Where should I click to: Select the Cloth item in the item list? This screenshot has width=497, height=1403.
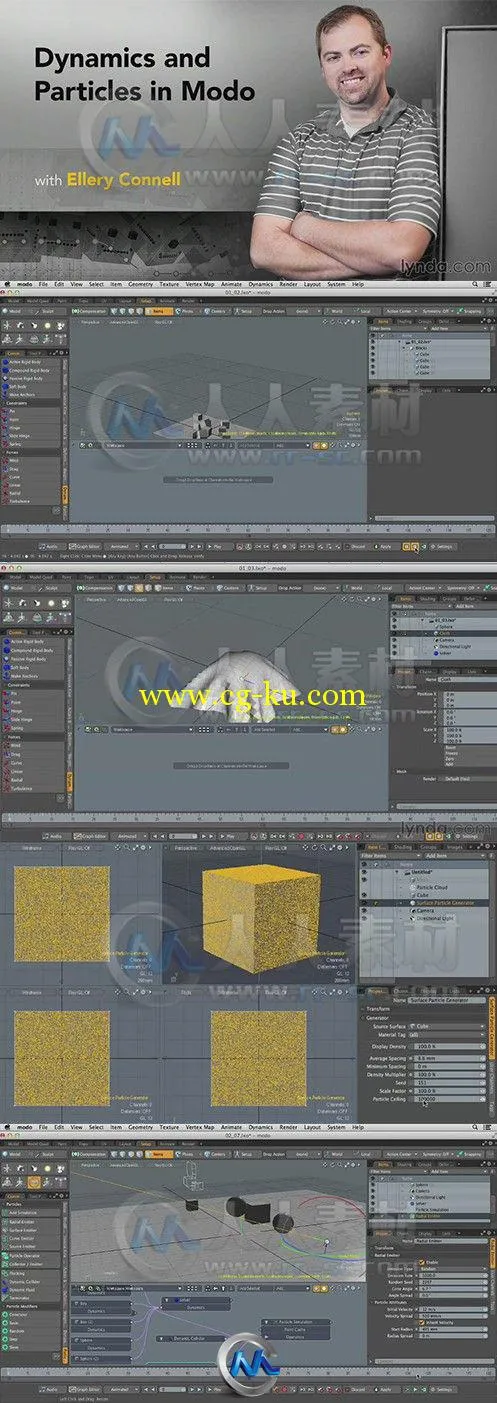pos(444,633)
